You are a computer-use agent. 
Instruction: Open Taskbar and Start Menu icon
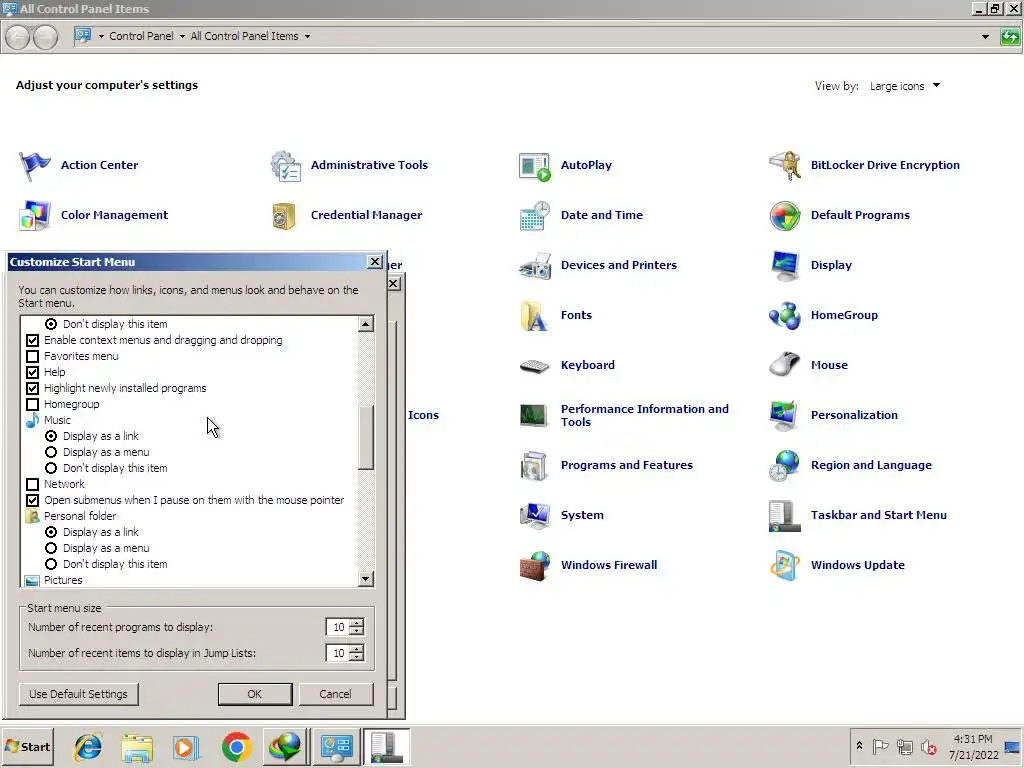(785, 516)
